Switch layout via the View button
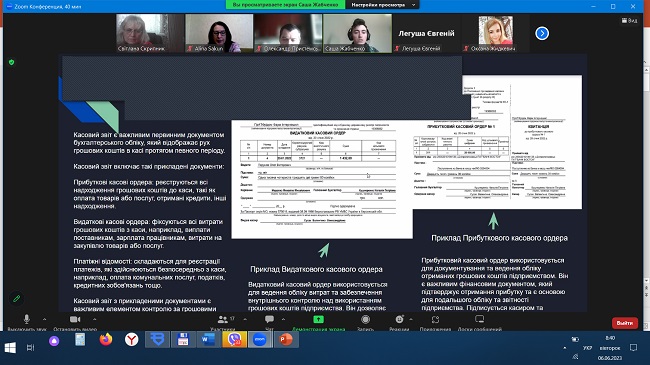This screenshot has width=650, height=365. coord(629,20)
